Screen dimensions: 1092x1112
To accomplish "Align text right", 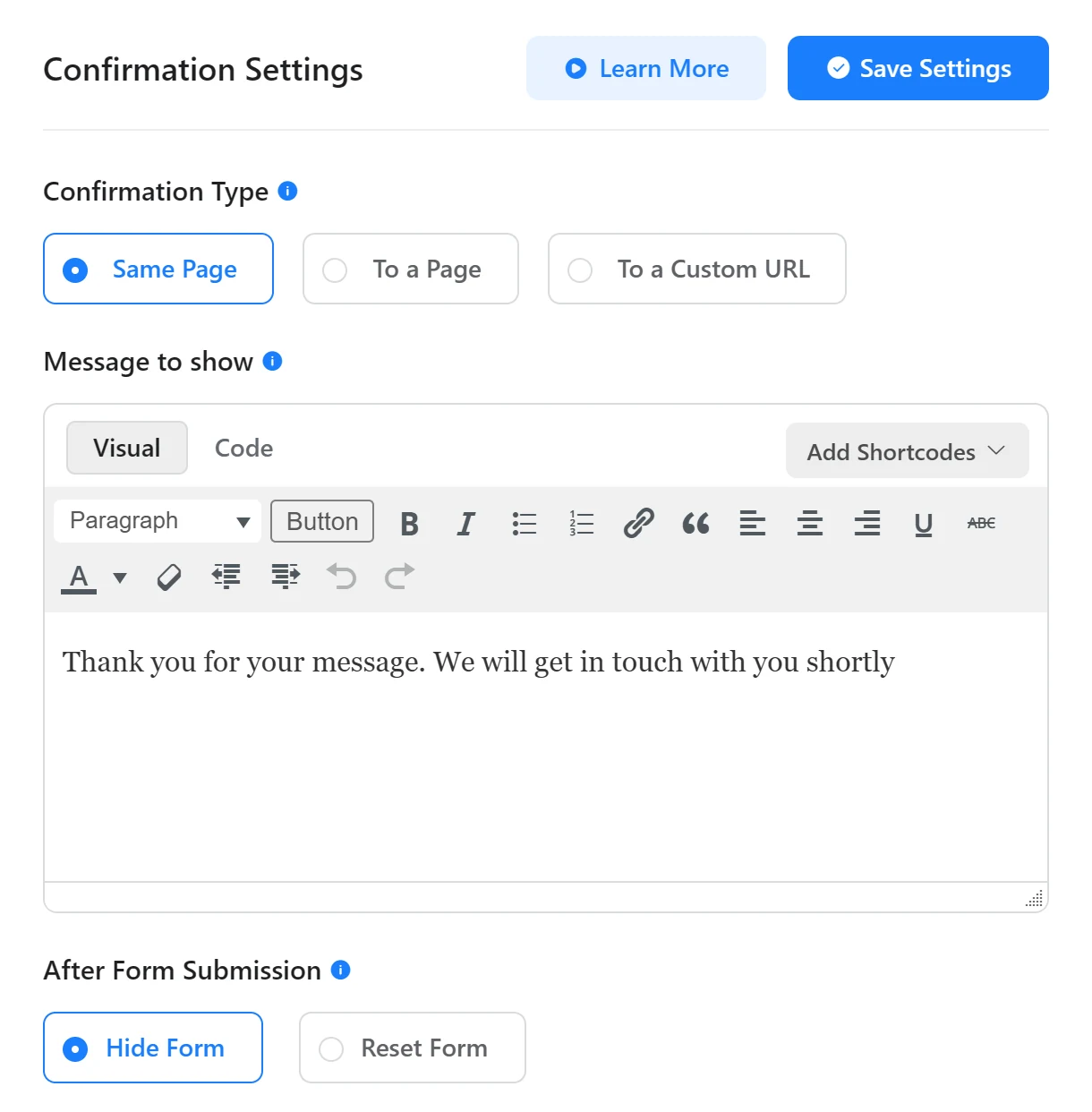I will (x=867, y=523).
